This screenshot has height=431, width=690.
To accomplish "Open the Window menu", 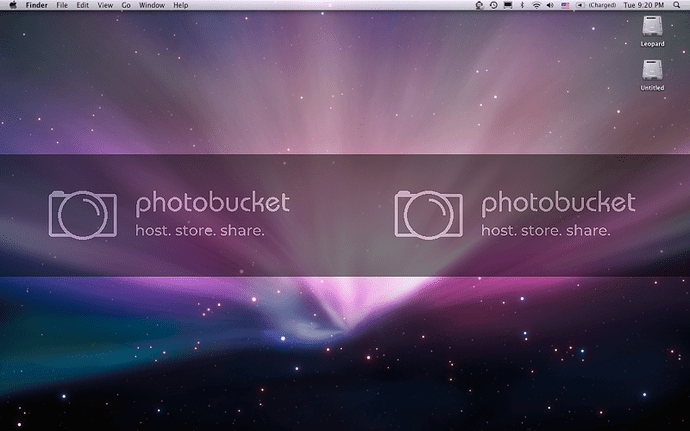I will [152, 5].
